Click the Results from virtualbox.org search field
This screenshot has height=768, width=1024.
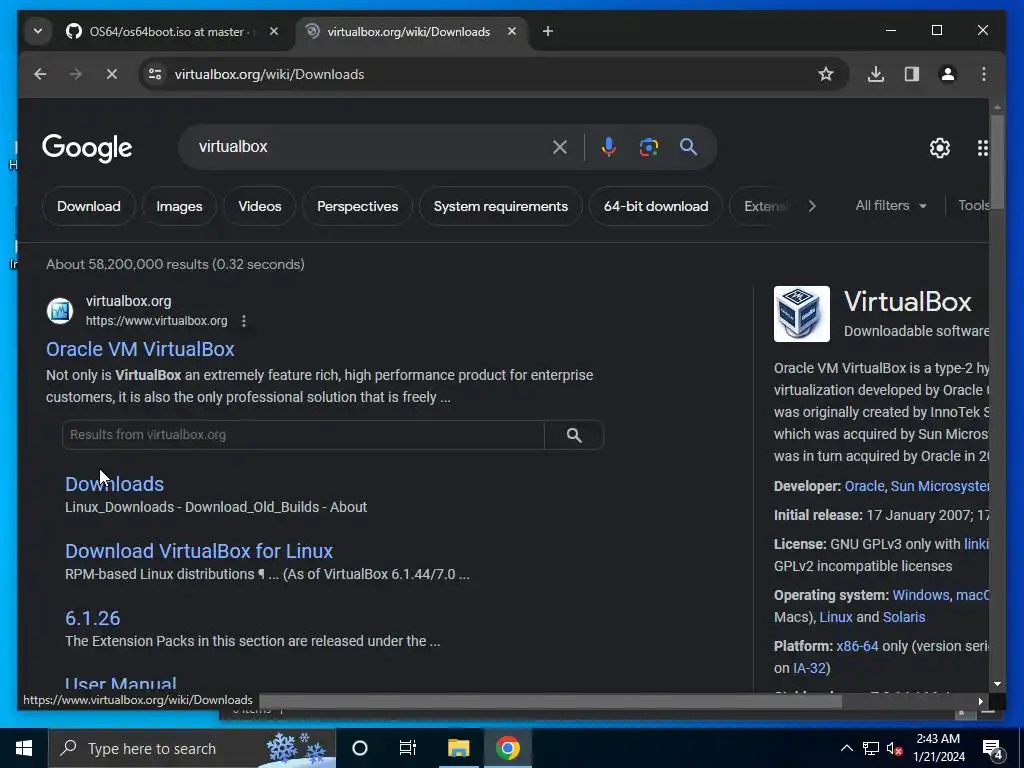coord(303,435)
